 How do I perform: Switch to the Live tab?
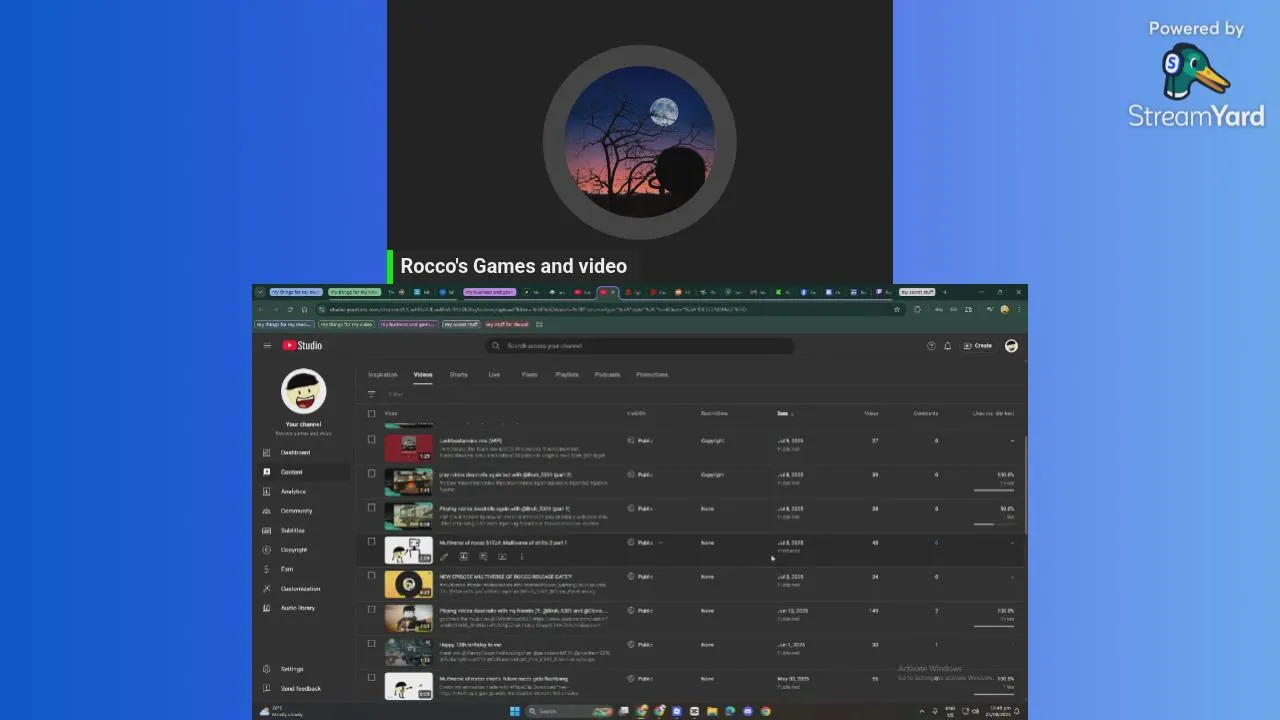494,375
